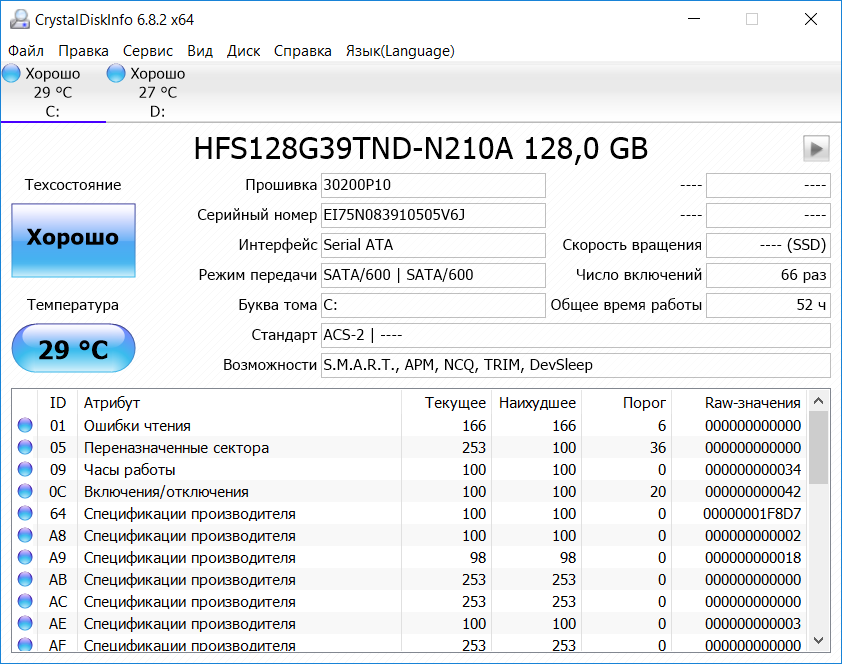The height and width of the screenshot is (664, 842).
Task: Click the attribute list scrollbar thumb
Action: tap(818, 448)
